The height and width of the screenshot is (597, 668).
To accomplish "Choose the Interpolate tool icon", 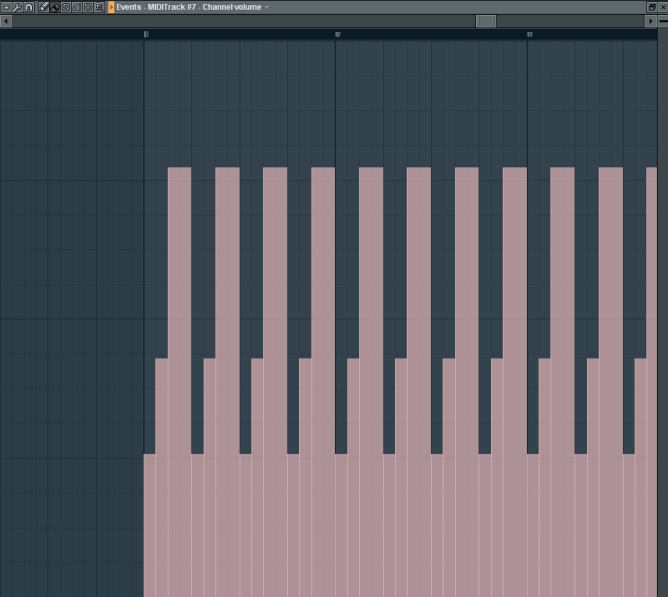I will [76, 7].
